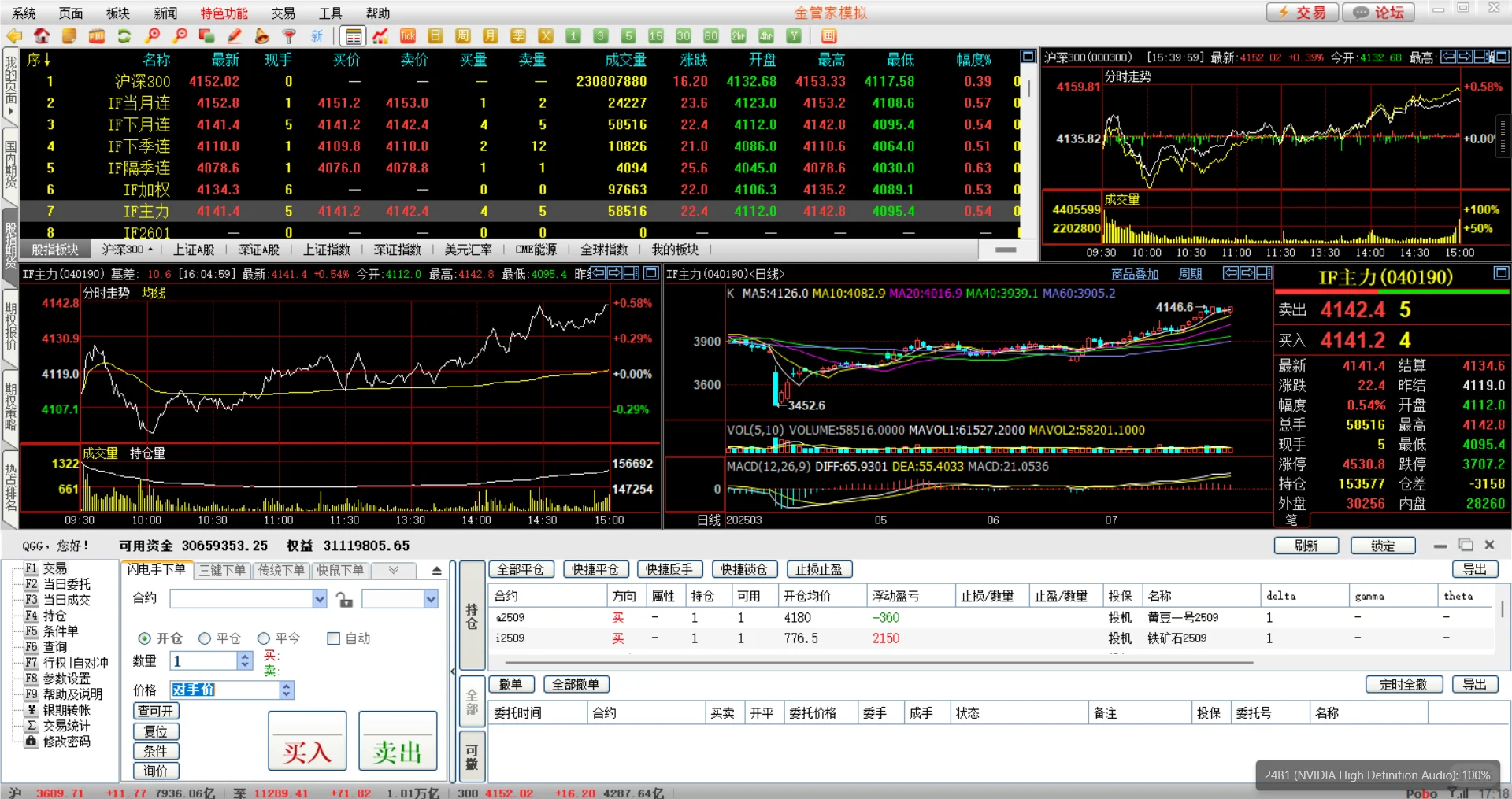Collapse the order form side splitter arrow
This screenshot has height=799, width=1512.
pyautogui.click(x=453, y=671)
